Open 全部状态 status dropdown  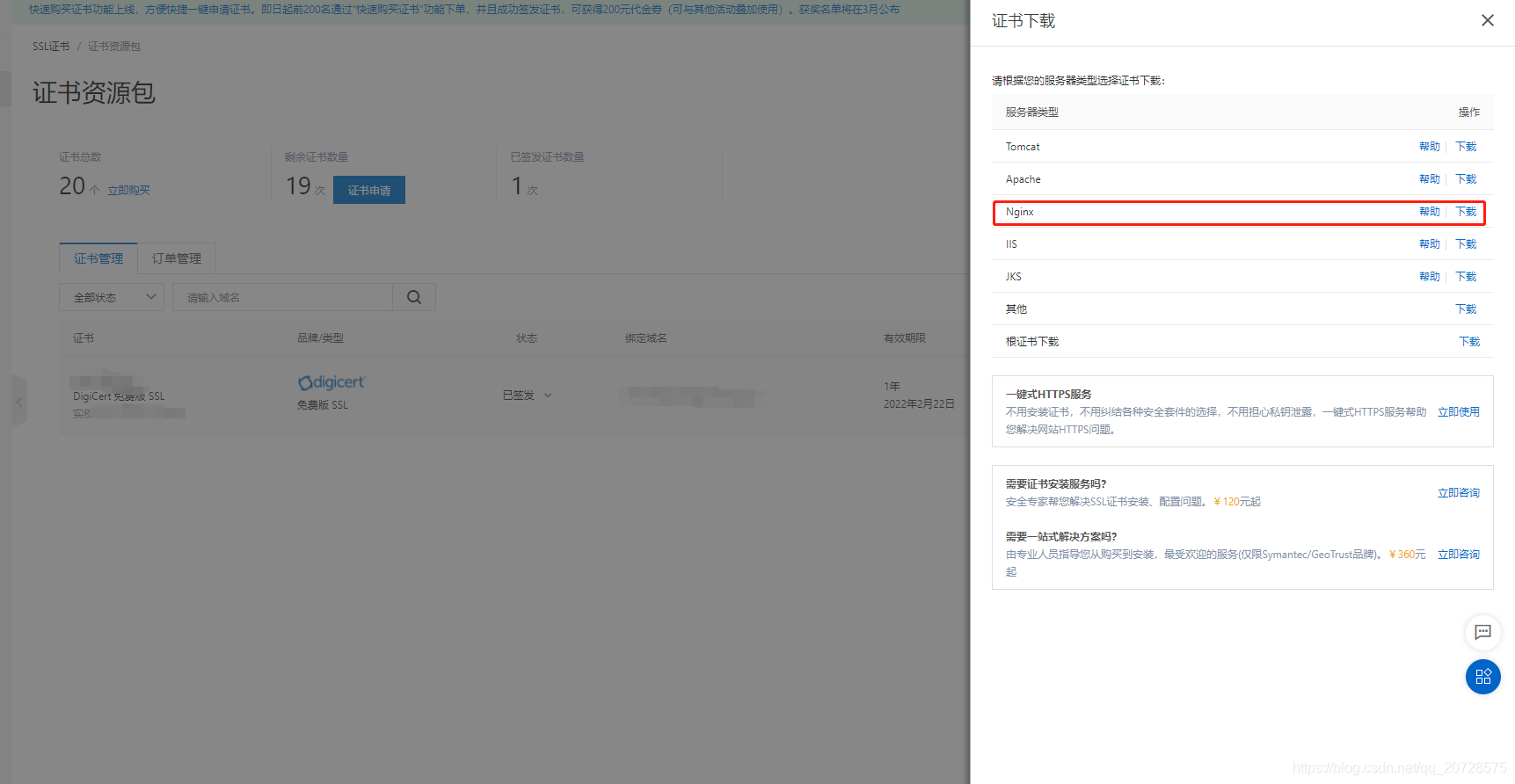click(113, 297)
